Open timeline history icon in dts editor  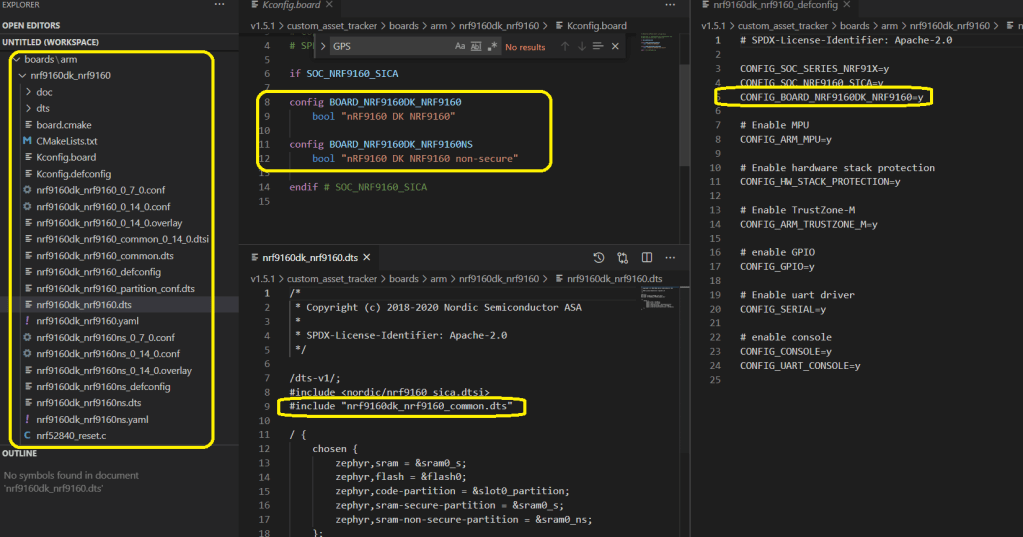pyautogui.click(x=599, y=257)
